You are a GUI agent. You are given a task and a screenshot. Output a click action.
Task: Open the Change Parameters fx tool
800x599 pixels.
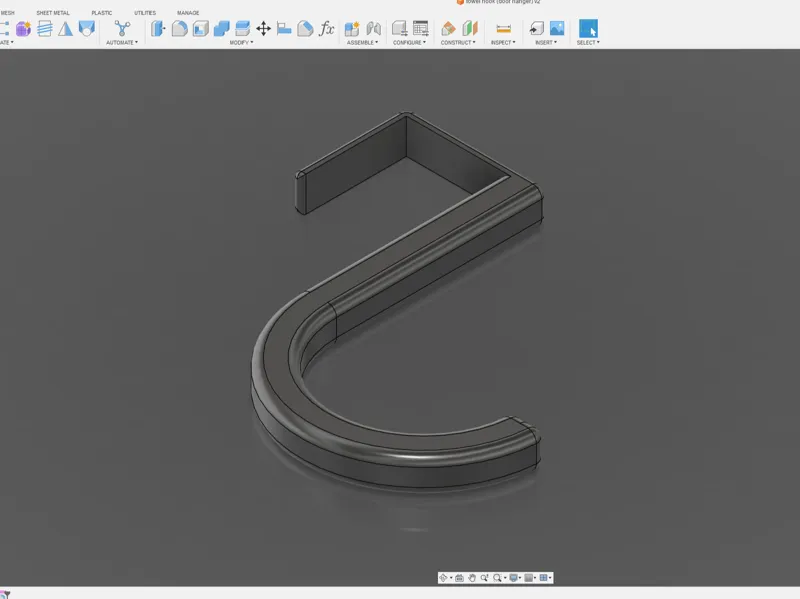click(x=327, y=29)
